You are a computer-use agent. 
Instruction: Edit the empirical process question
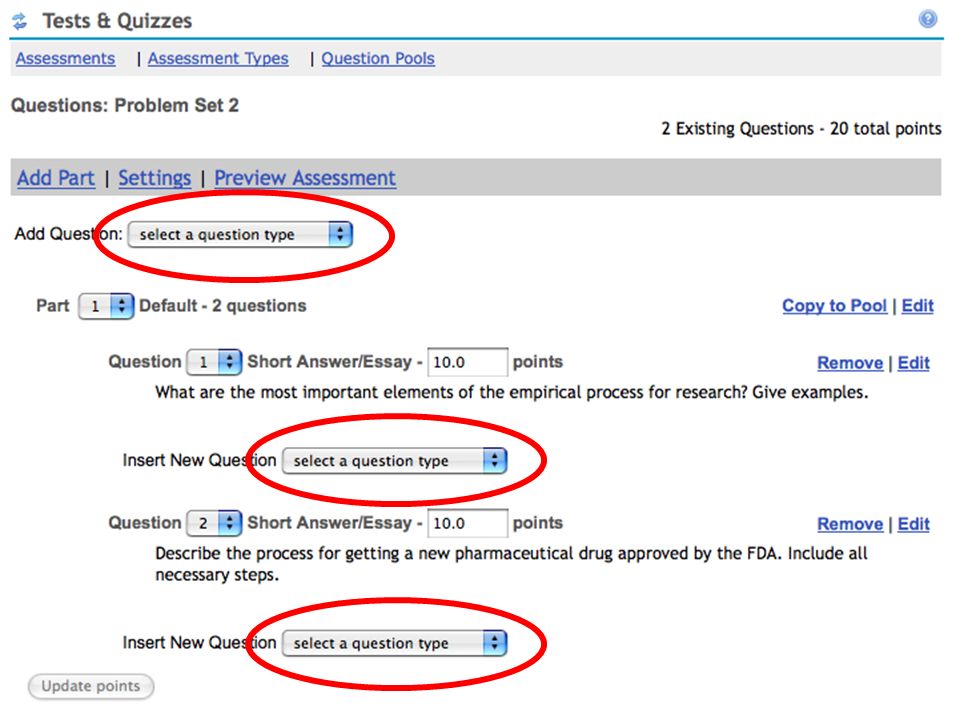coord(913,362)
